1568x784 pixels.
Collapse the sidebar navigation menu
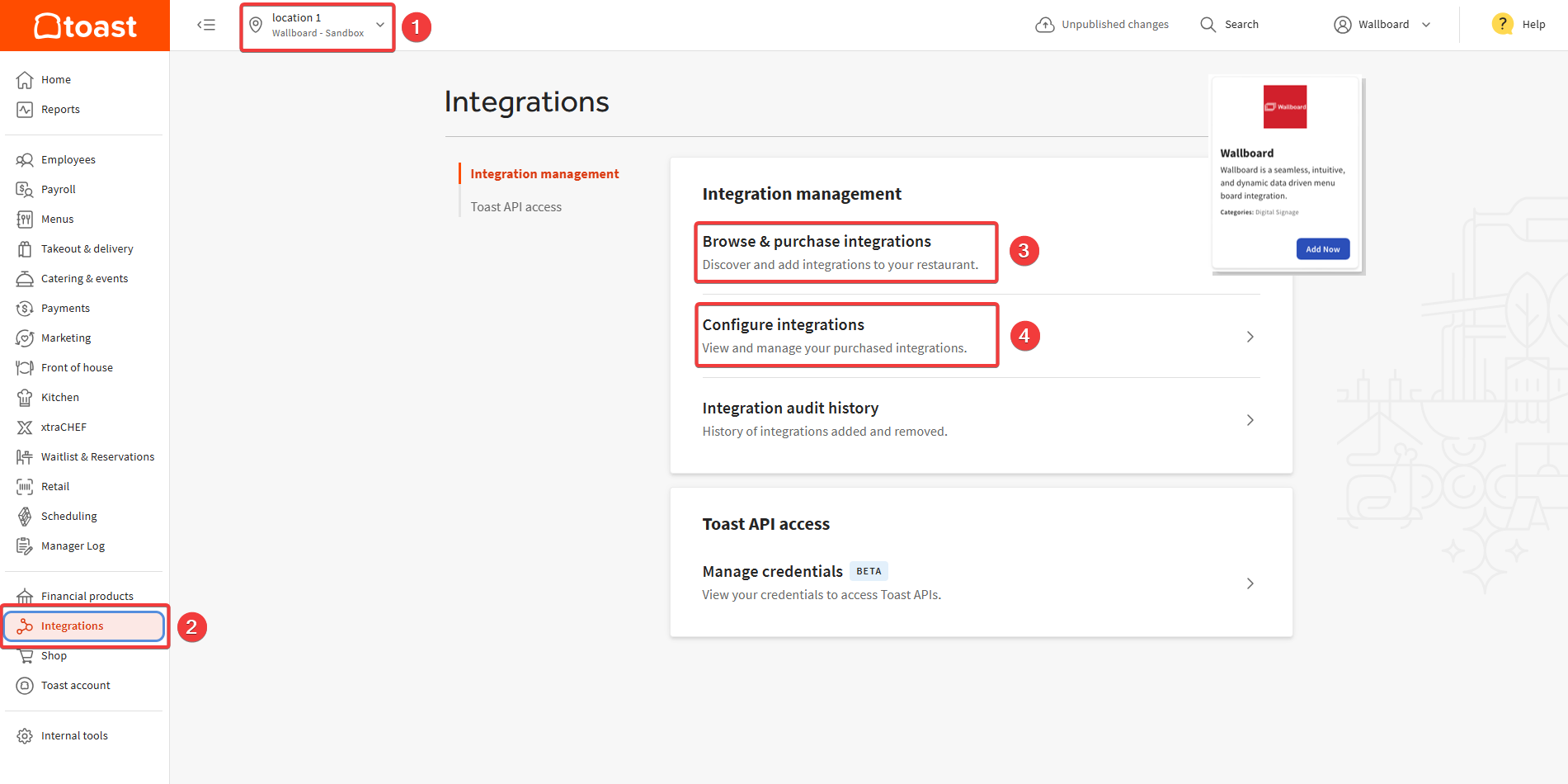coord(206,25)
